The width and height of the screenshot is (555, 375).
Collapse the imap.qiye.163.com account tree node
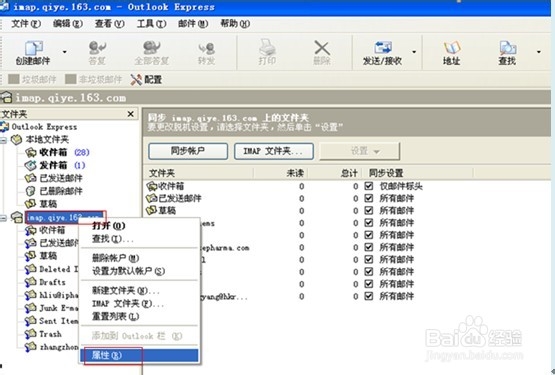point(3,218)
